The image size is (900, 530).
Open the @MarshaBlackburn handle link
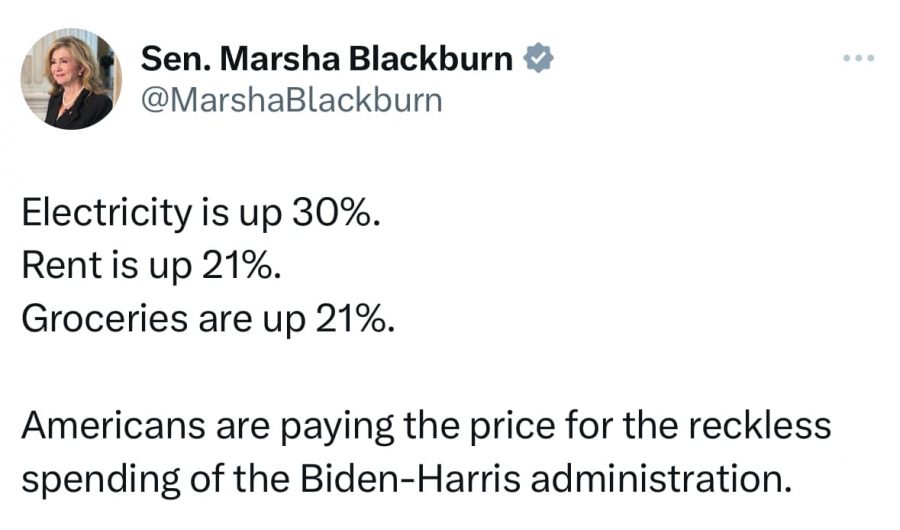click(x=291, y=100)
